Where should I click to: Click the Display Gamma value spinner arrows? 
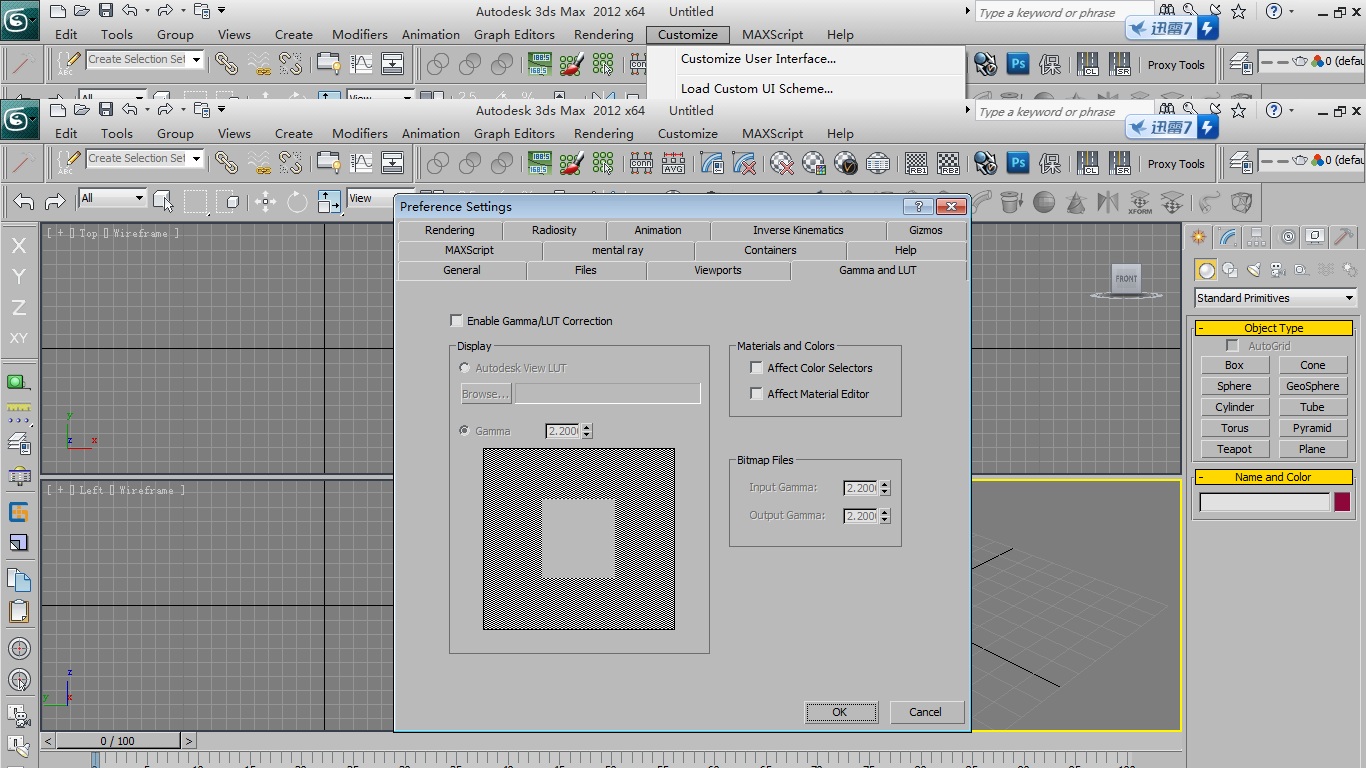click(586, 431)
